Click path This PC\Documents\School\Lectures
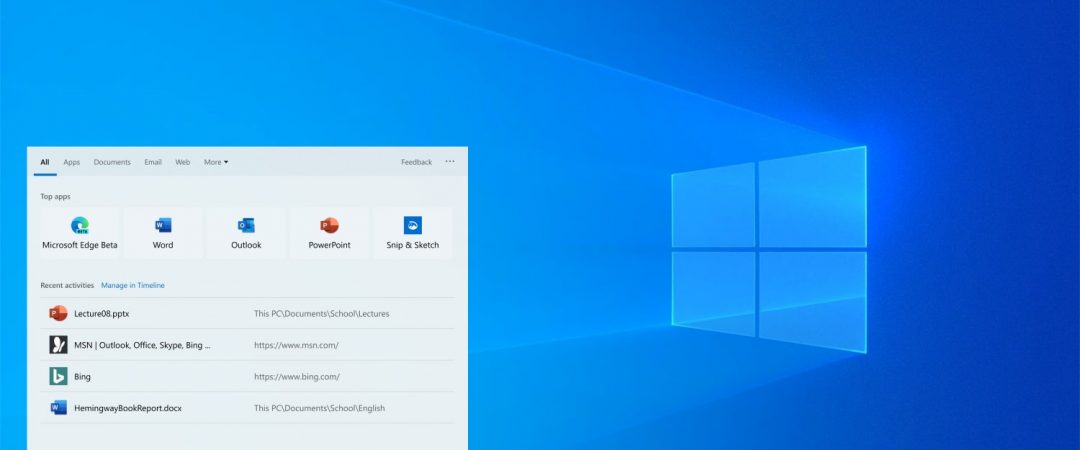This screenshot has width=1080, height=450. pyautogui.click(x=322, y=314)
